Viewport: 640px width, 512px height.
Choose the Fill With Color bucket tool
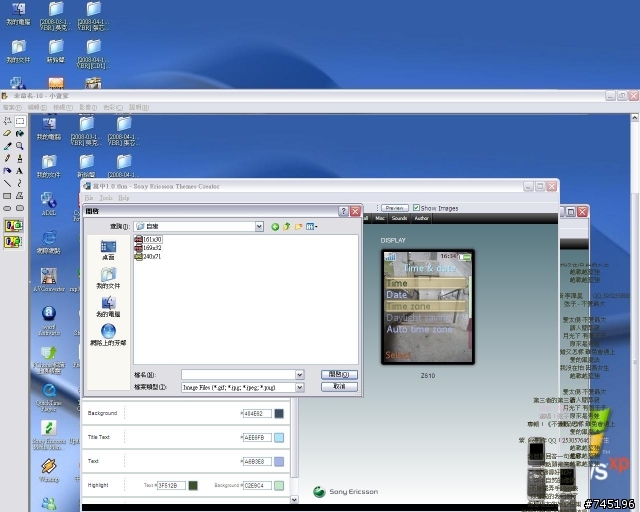(x=20, y=134)
